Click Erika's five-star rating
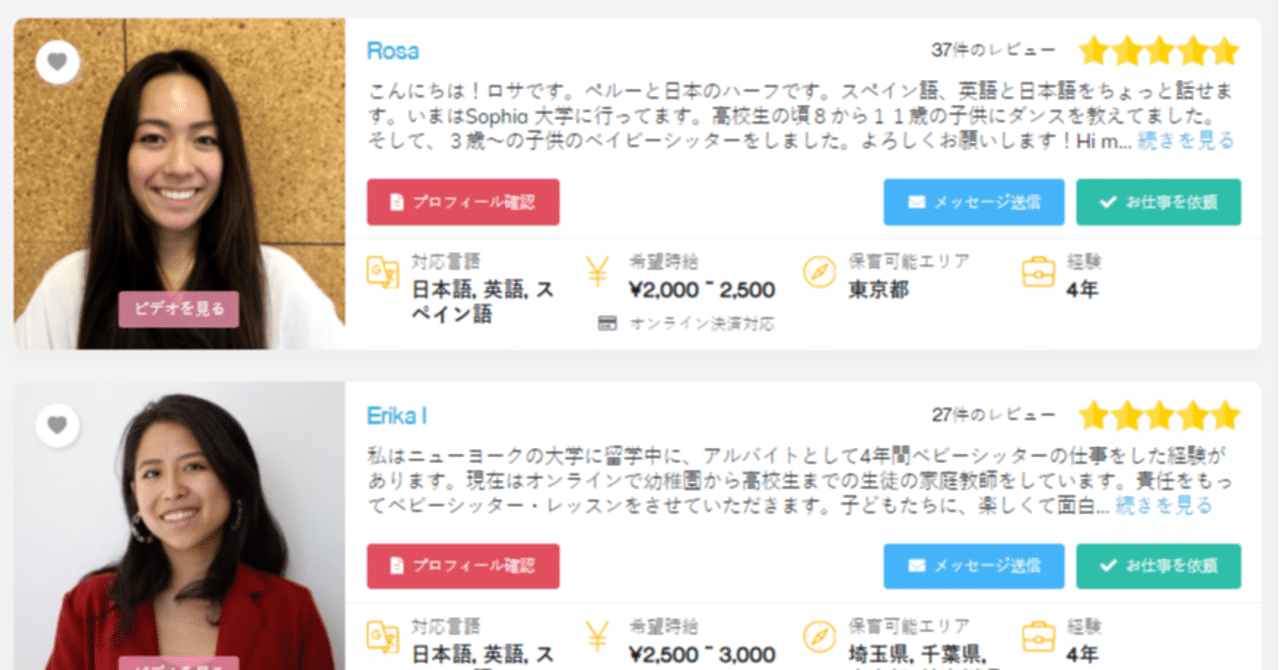 pos(1159,415)
